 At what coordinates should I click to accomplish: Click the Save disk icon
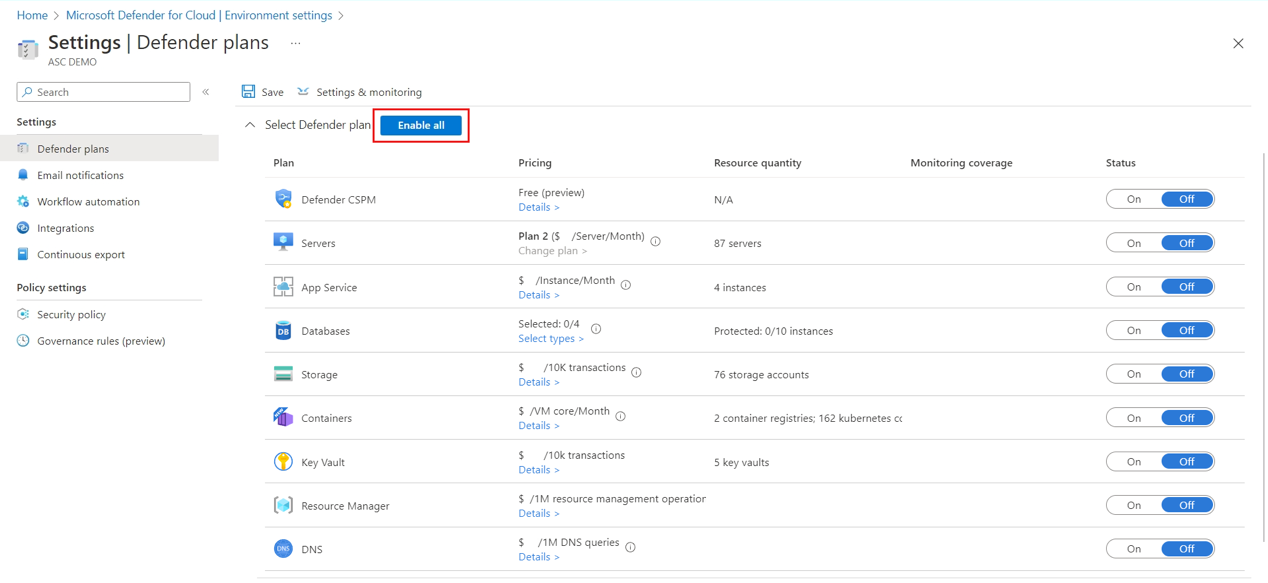(x=248, y=91)
